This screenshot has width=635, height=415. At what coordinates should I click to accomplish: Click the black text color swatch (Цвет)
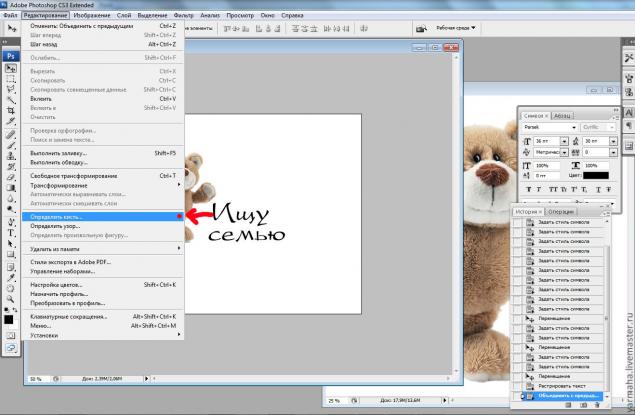[595, 176]
